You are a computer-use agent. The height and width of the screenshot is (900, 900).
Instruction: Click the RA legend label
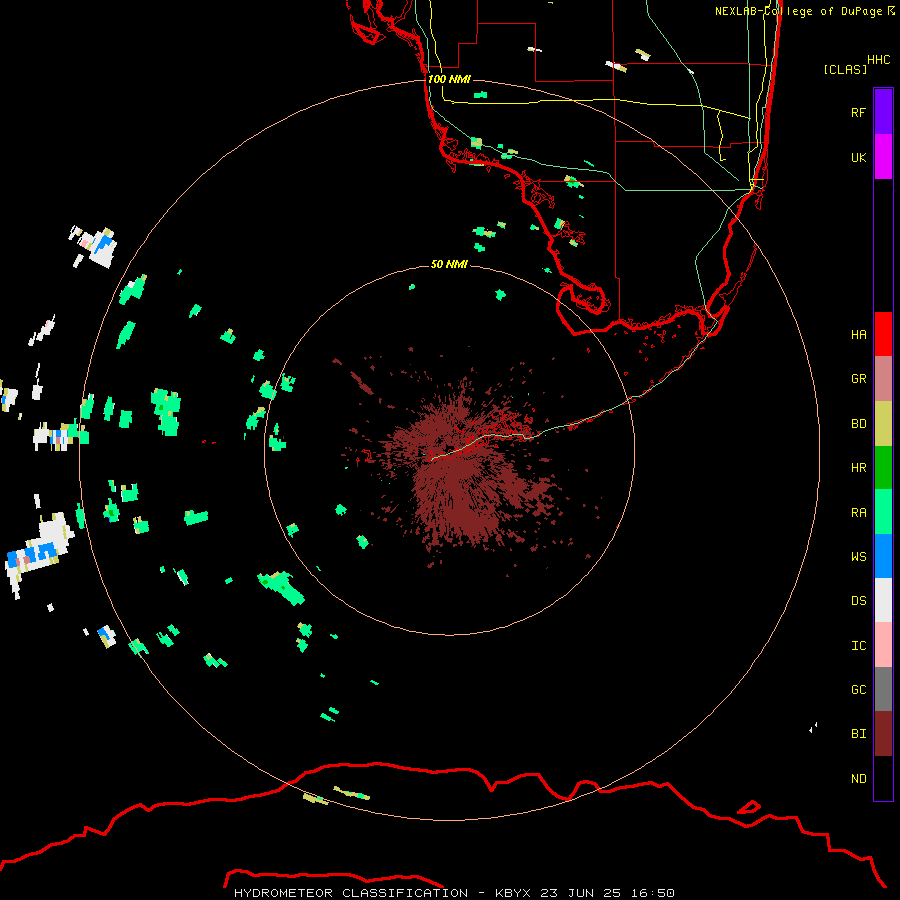tap(858, 513)
